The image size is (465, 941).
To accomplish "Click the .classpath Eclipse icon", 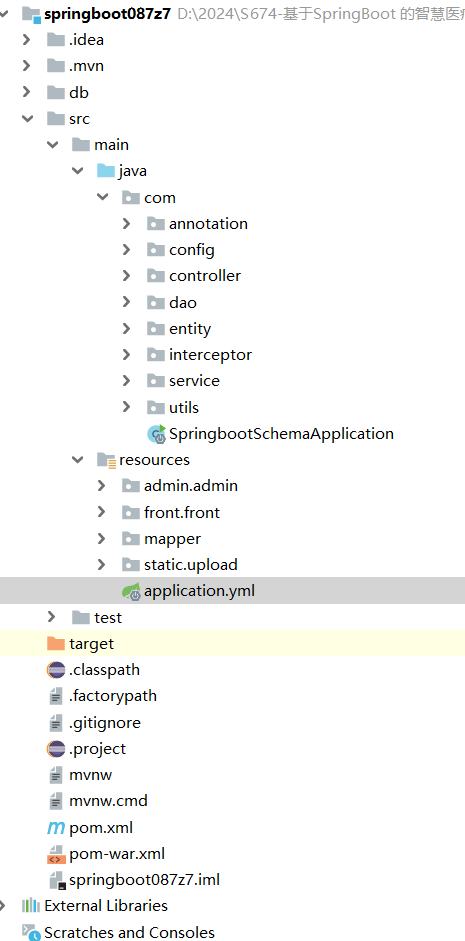I will [x=56, y=670].
